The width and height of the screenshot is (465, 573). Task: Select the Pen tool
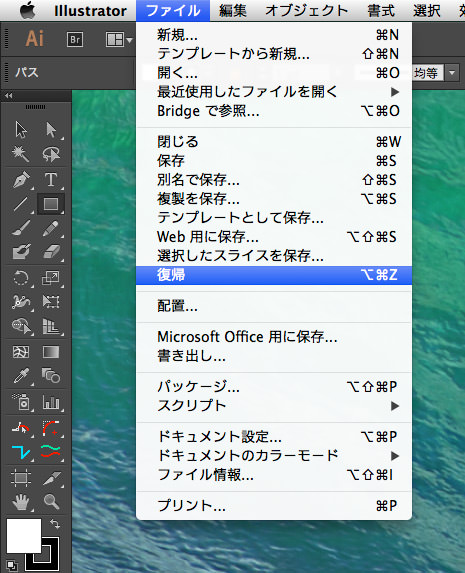[21, 180]
